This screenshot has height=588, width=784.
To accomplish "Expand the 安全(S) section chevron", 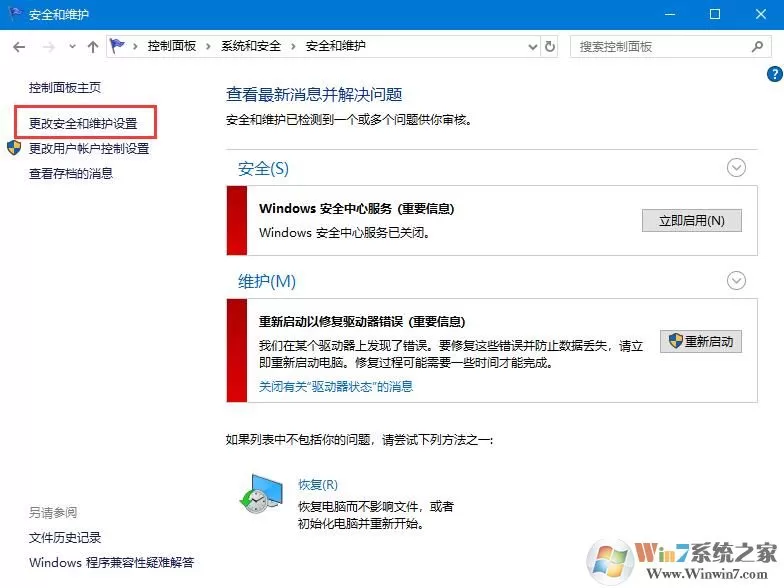I will tap(736, 168).
